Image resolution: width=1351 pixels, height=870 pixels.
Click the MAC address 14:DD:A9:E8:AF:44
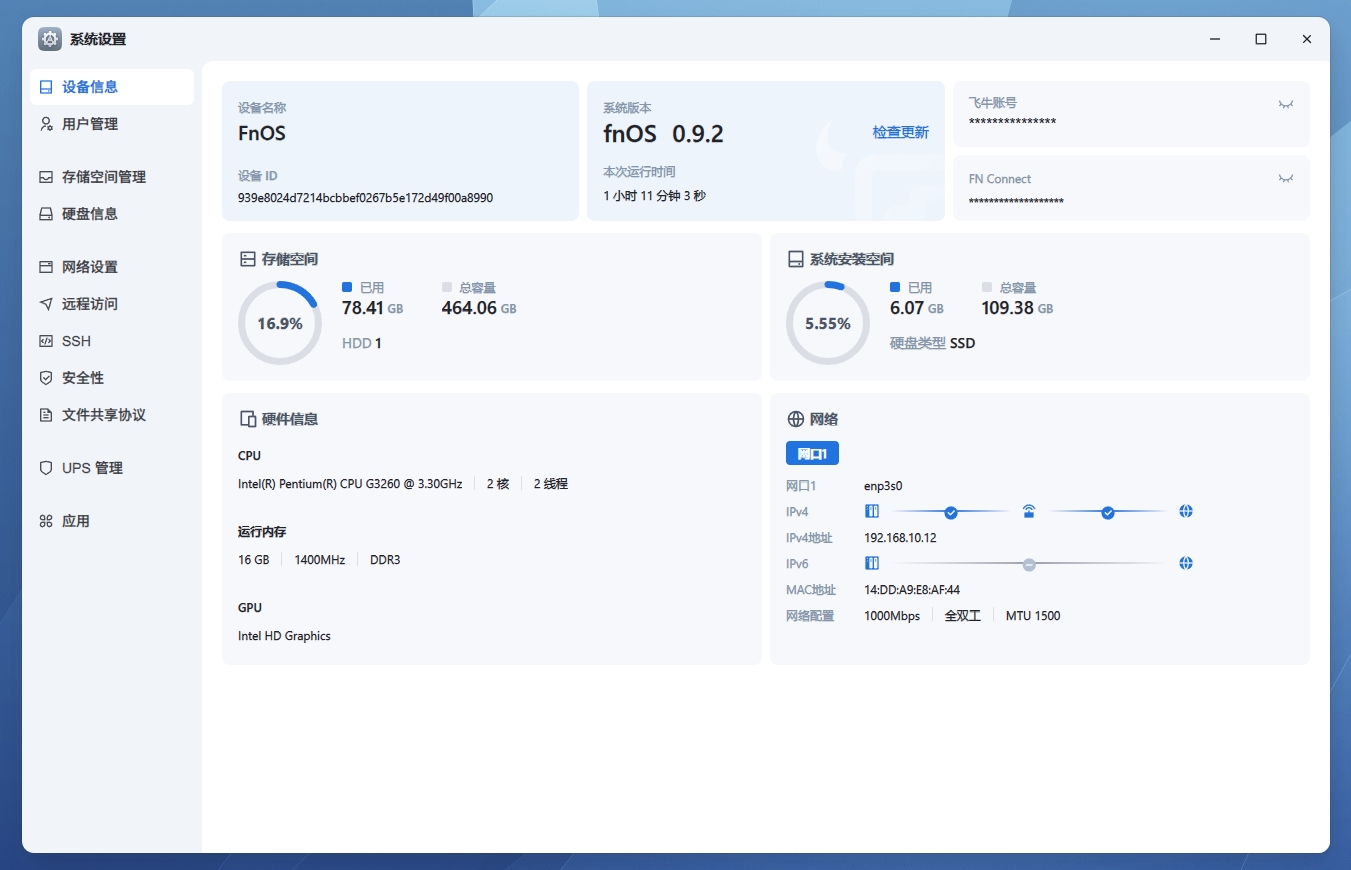[912, 590]
